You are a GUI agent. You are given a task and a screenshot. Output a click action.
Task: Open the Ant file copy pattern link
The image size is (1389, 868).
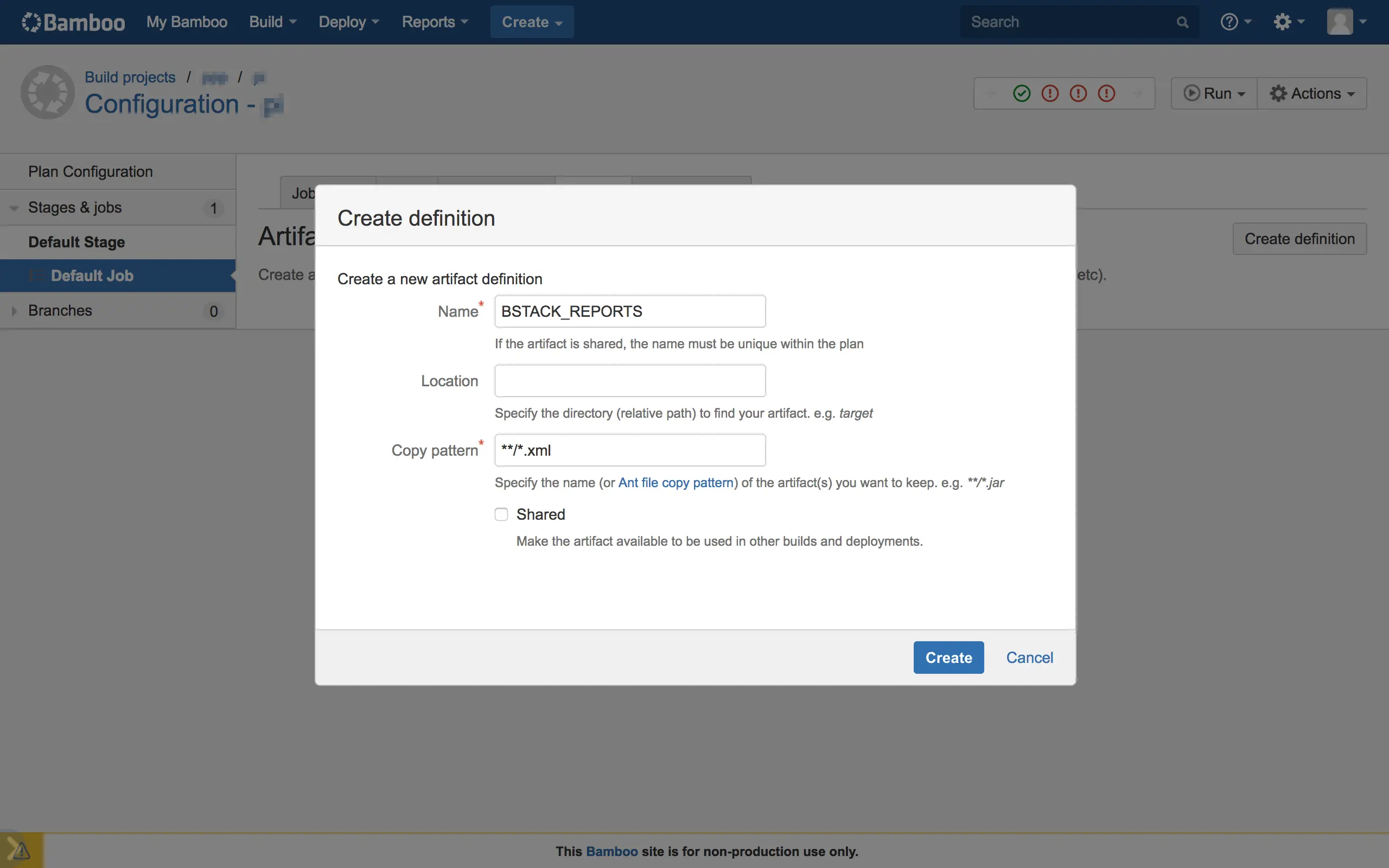click(676, 483)
